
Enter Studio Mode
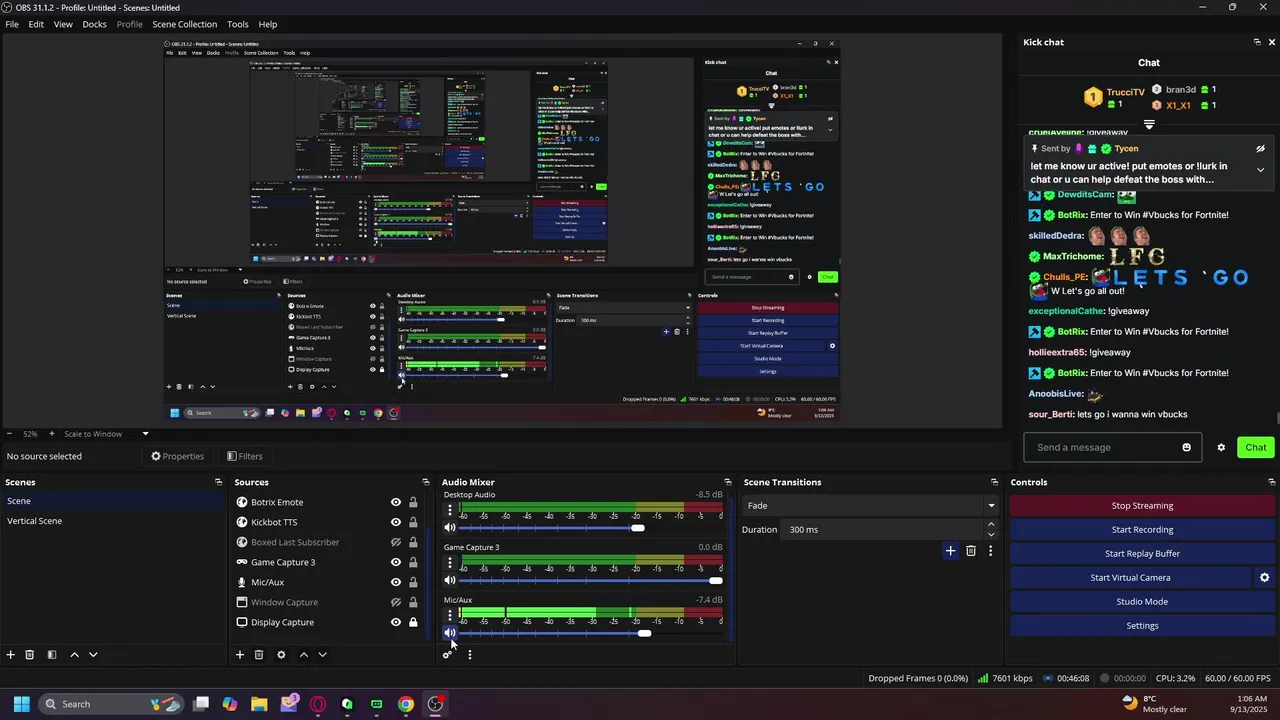pyautogui.click(x=1142, y=602)
